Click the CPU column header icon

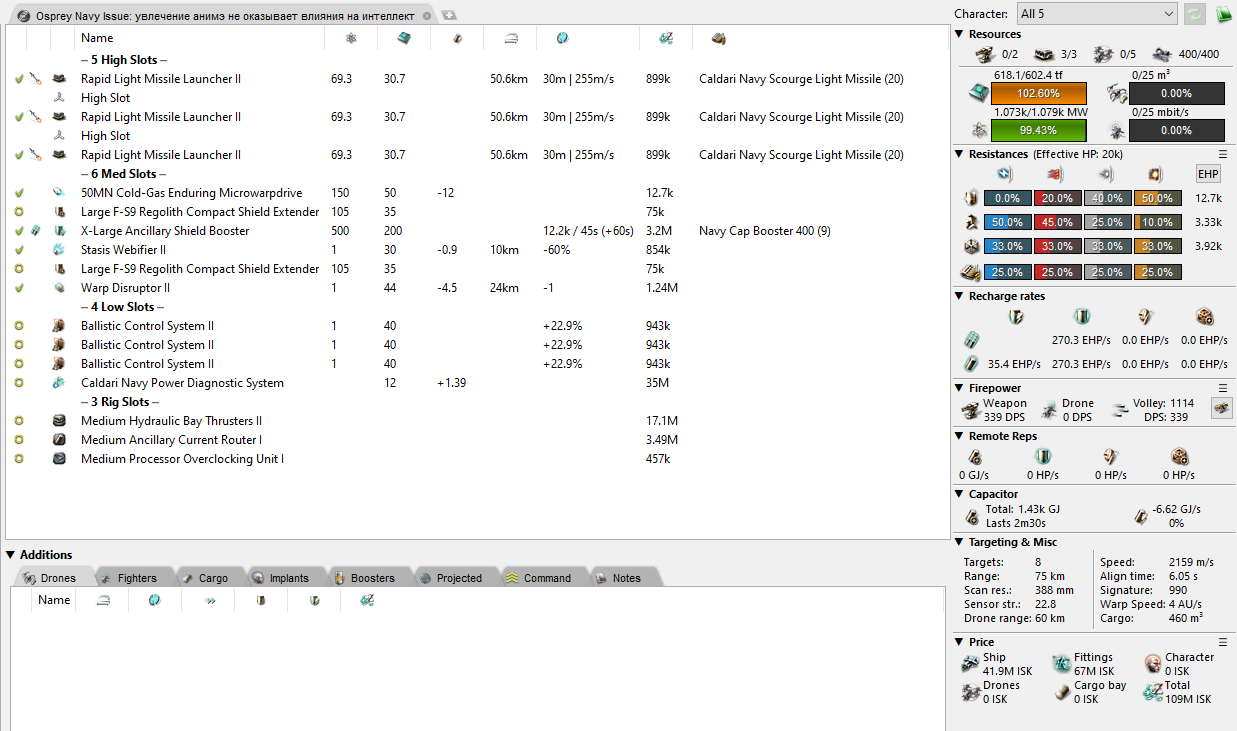tap(403, 38)
